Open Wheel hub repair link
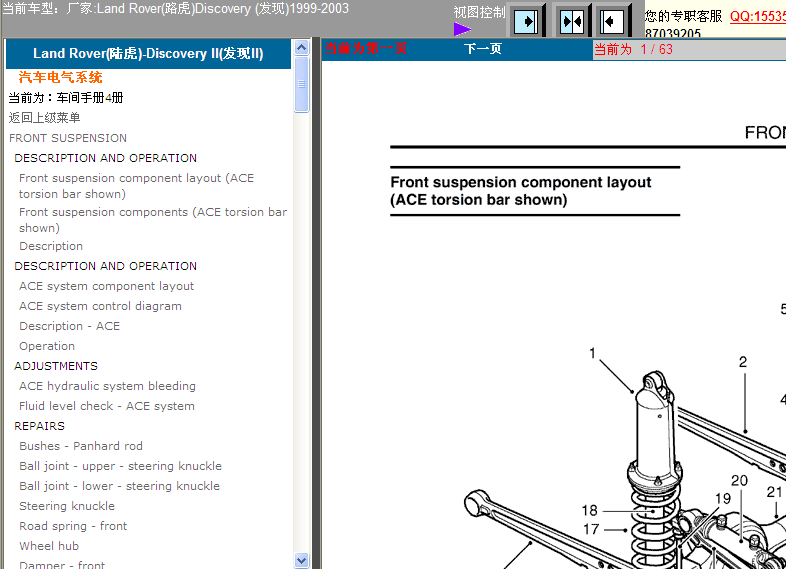The image size is (786, 569). point(49,546)
